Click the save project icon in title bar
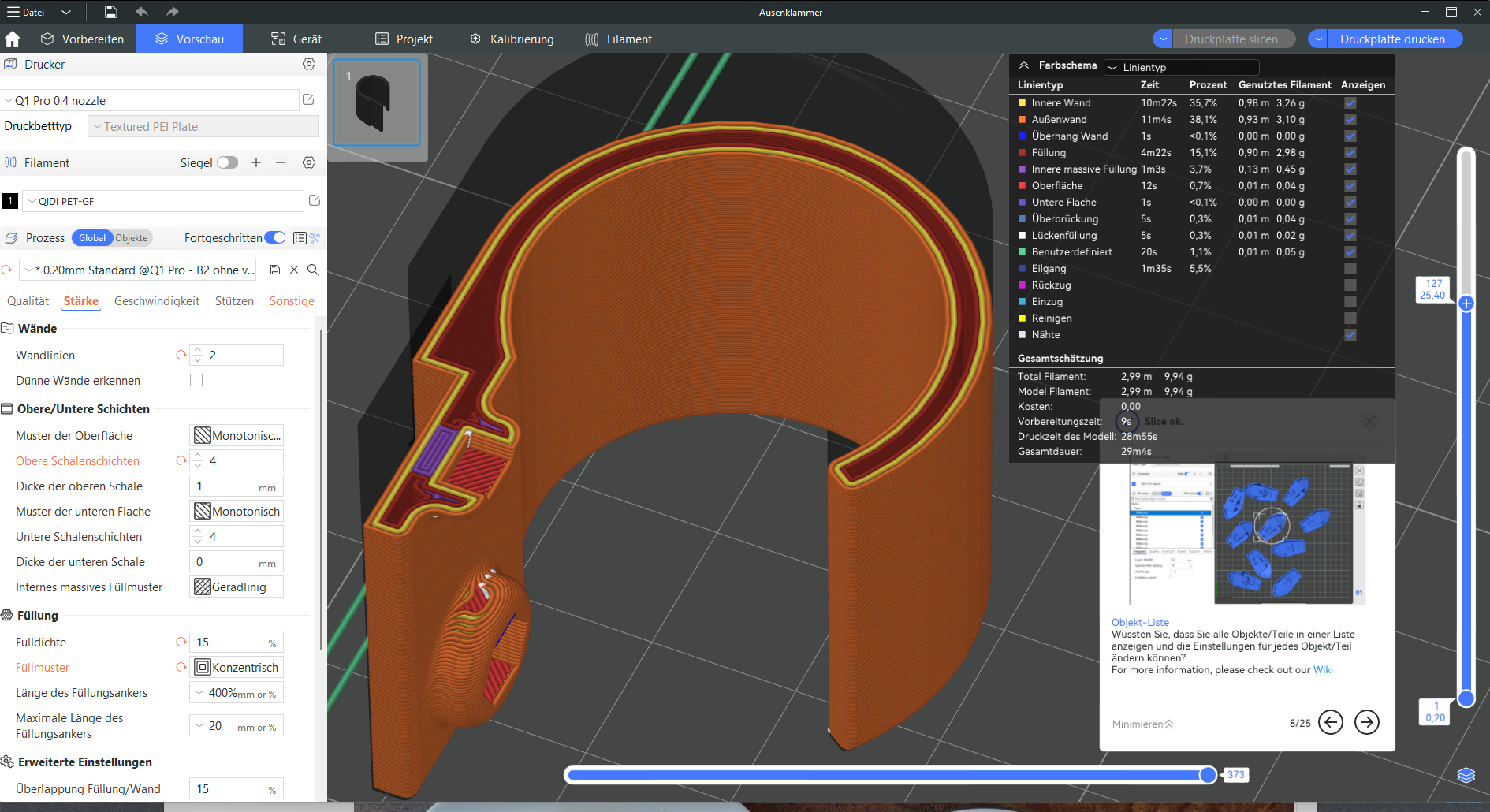Viewport: 1490px width, 812px height. [x=111, y=12]
